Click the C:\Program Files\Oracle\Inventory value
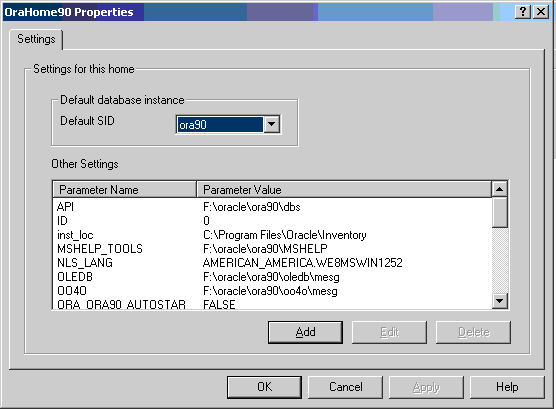Viewport: 556px width, 409px height. coord(285,235)
